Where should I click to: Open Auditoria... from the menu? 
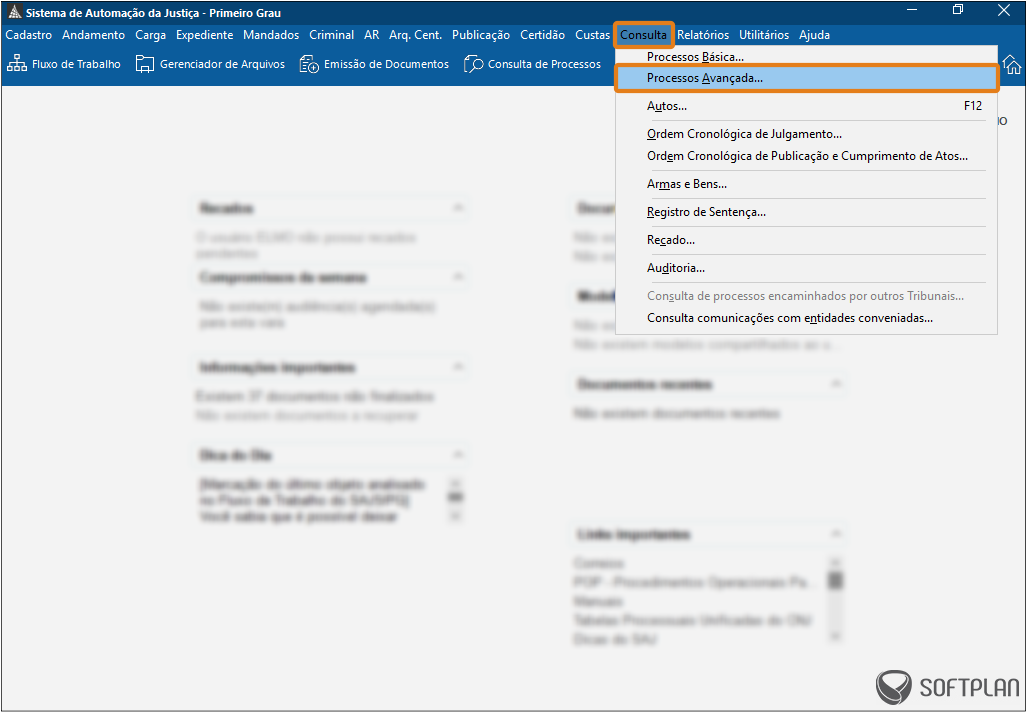pos(806,268)
